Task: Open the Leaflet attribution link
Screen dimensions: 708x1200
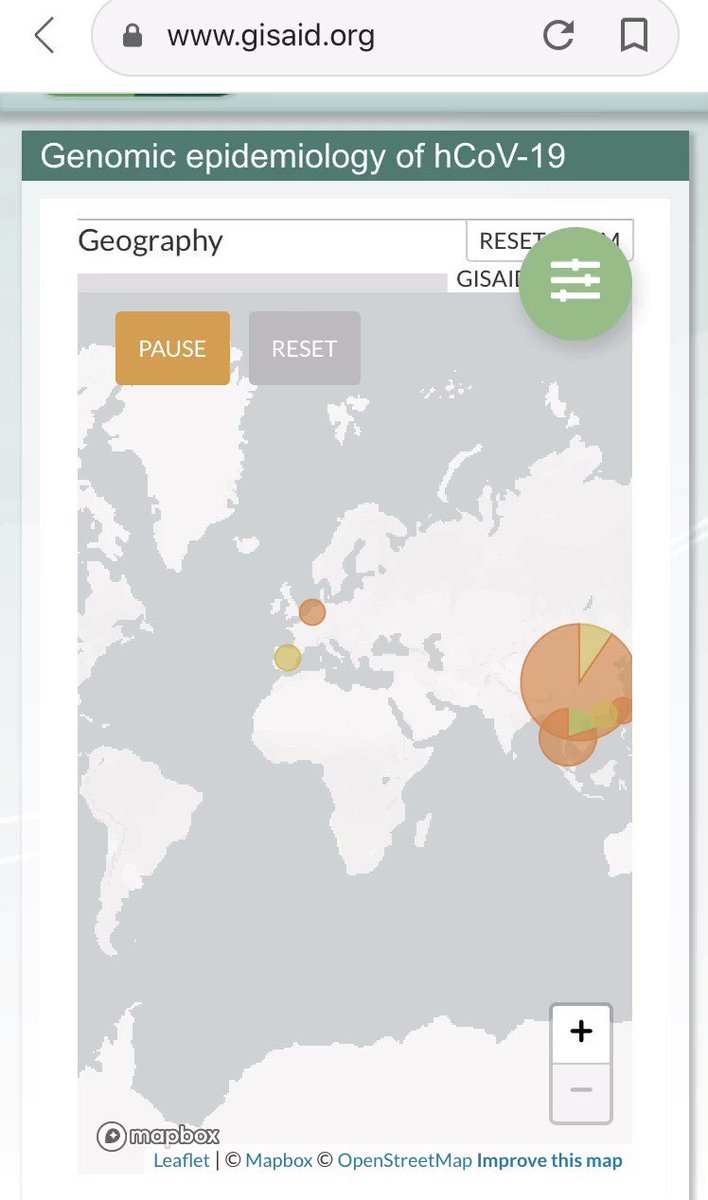Action: pos(182,1161)
